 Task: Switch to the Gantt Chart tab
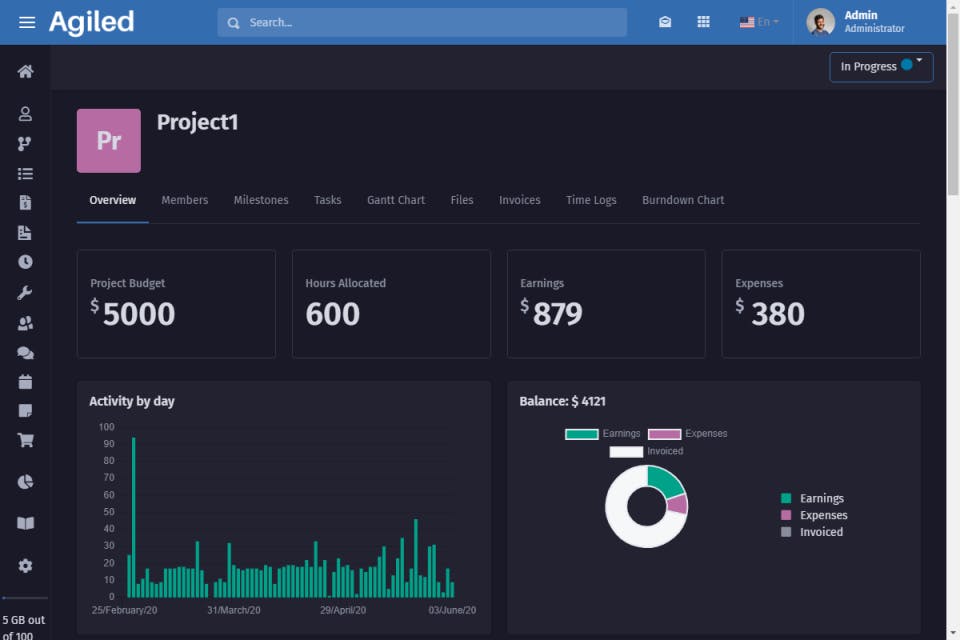396,200
